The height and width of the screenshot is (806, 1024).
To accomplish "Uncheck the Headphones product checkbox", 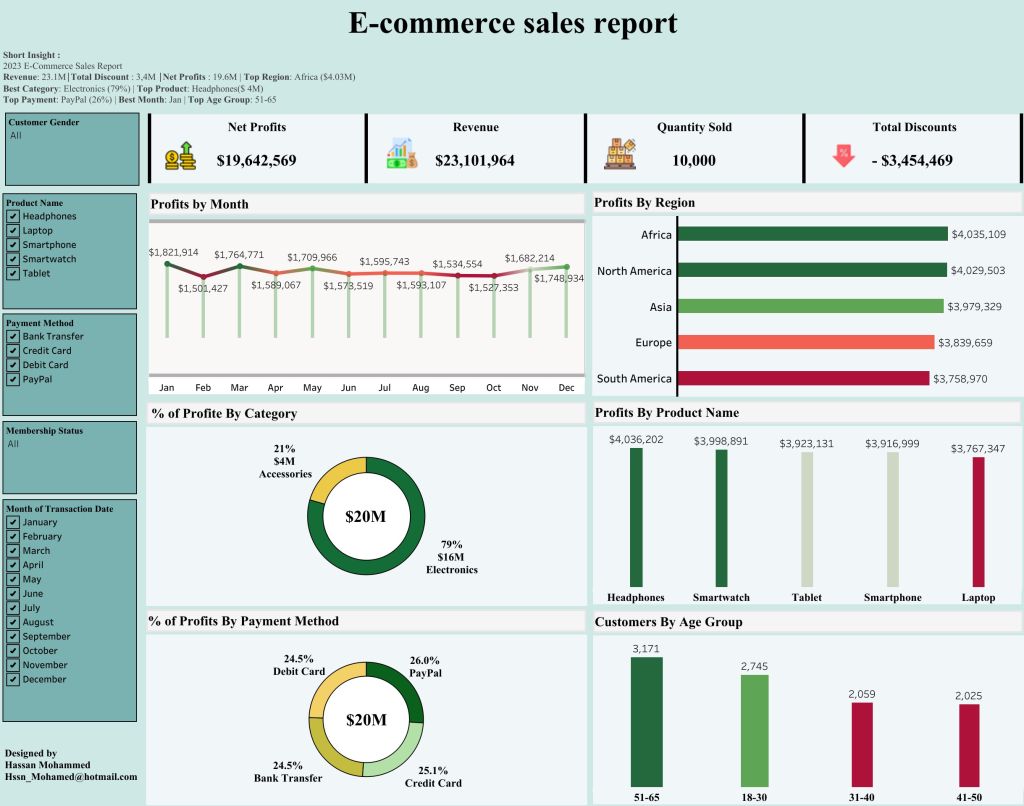I will pos(13,216).
